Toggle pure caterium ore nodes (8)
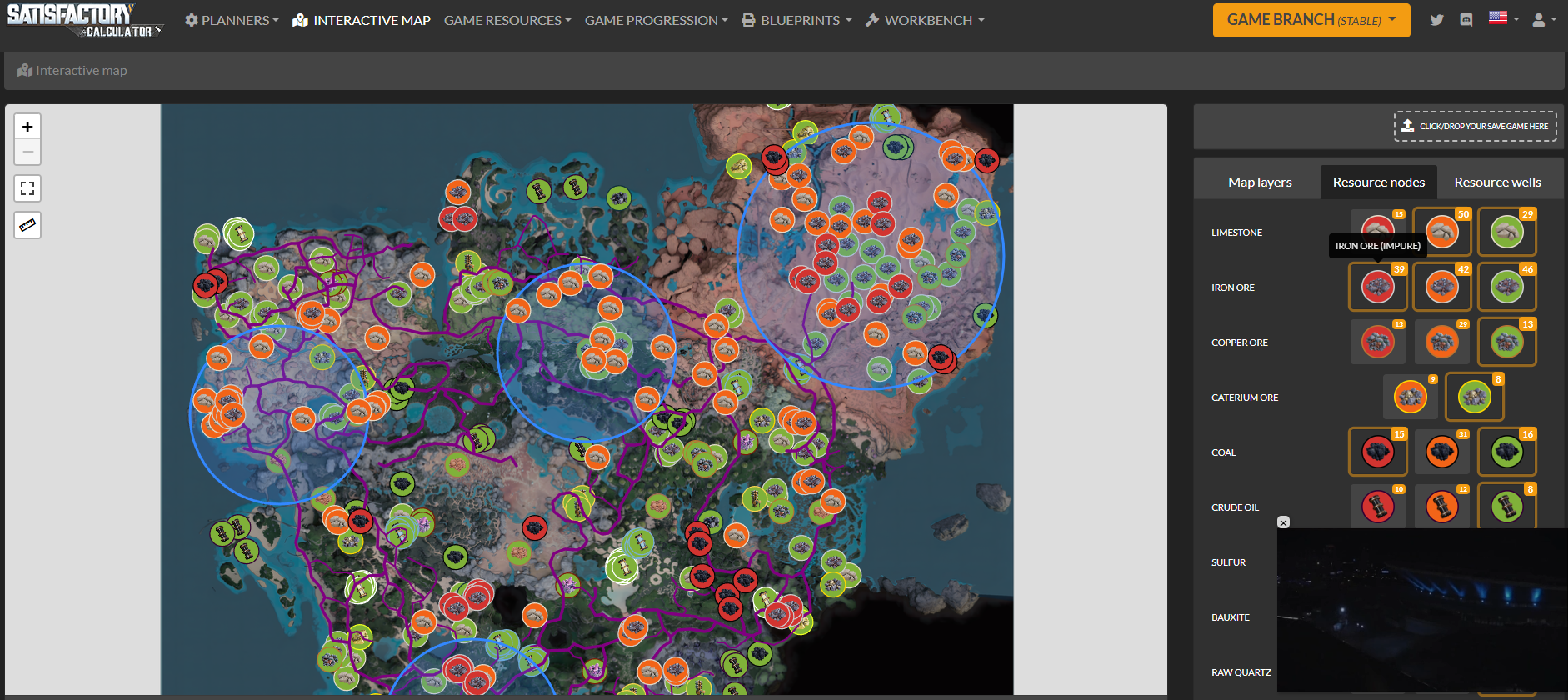This screenshot has width=1568, height=700. pyautogui.click(x=1475, y=397)
